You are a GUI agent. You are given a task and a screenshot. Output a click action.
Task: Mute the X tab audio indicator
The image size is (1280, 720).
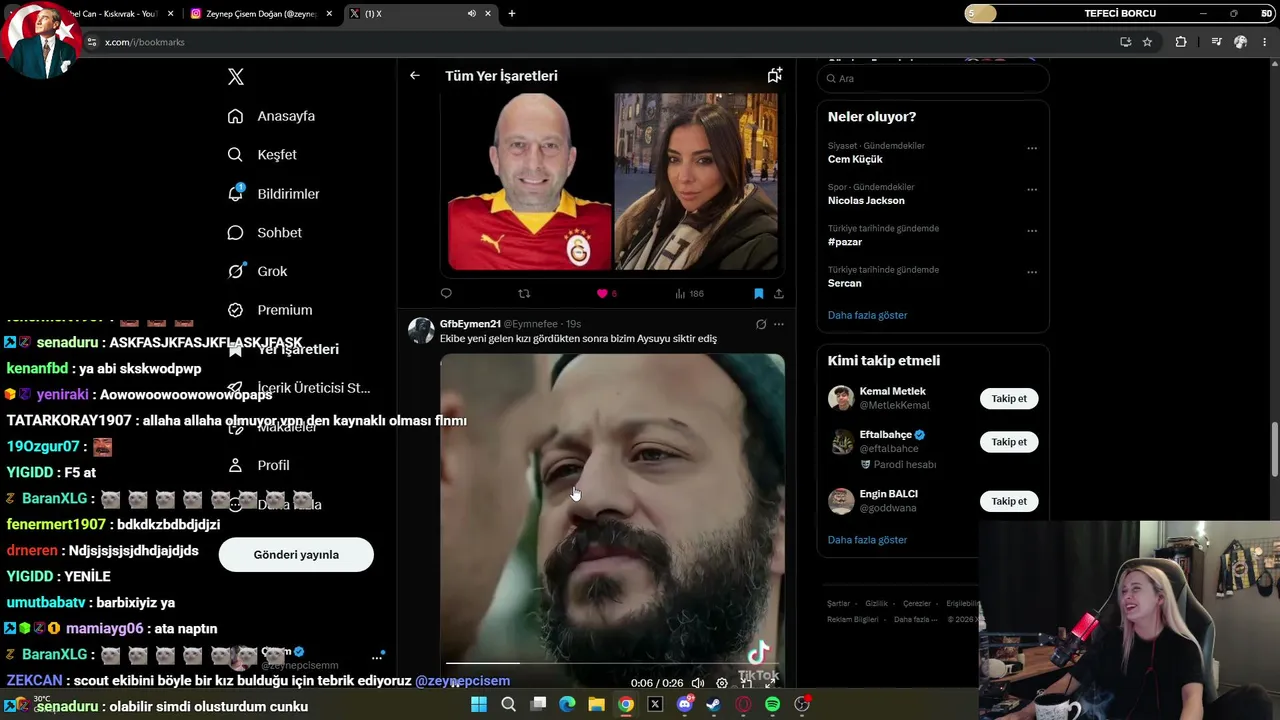click(x=471, y=14)
